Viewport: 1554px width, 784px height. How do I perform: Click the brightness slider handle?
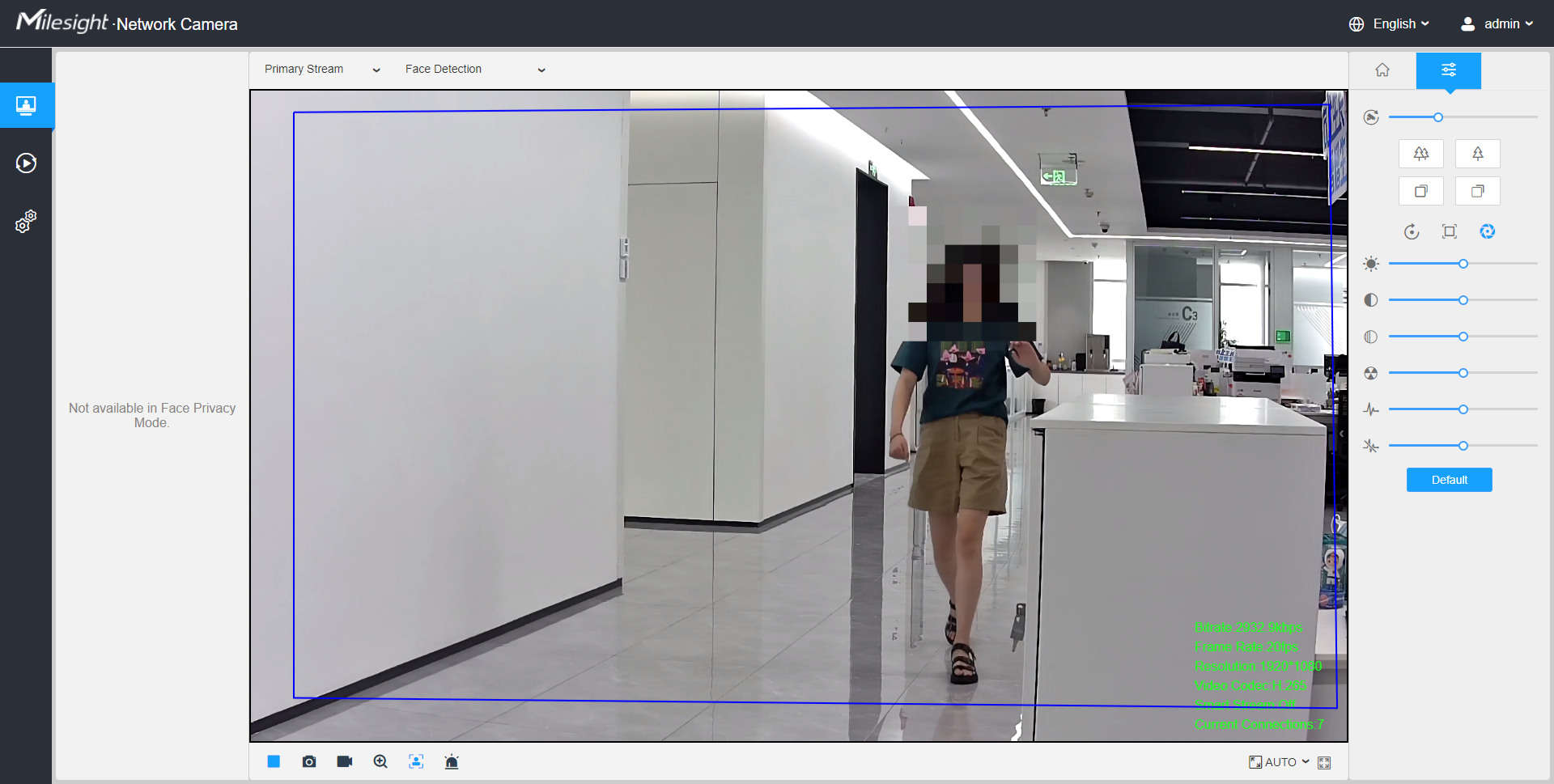pyautogui.click(x=1463, y=264)
